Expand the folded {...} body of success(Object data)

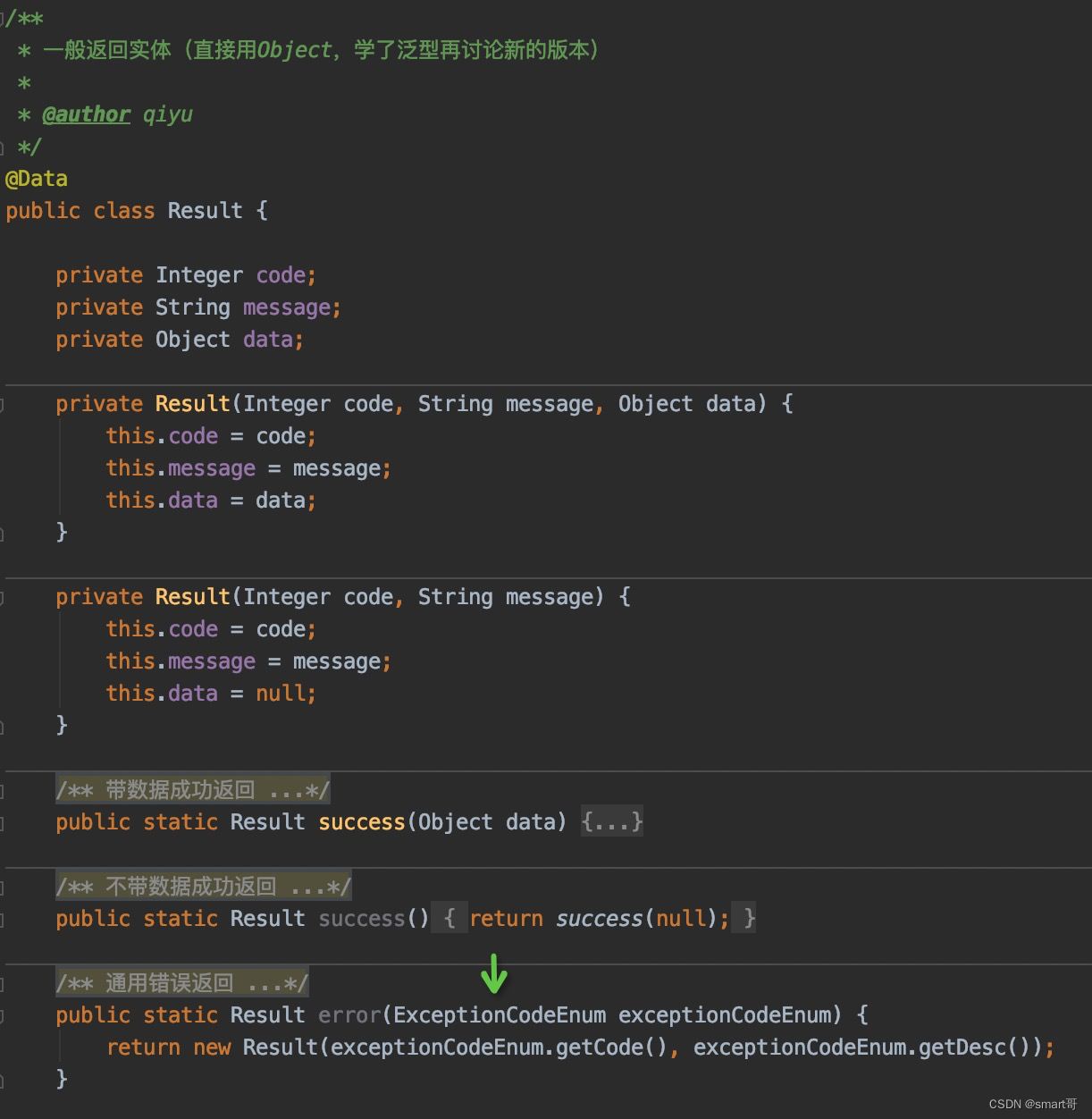point(612,821)
